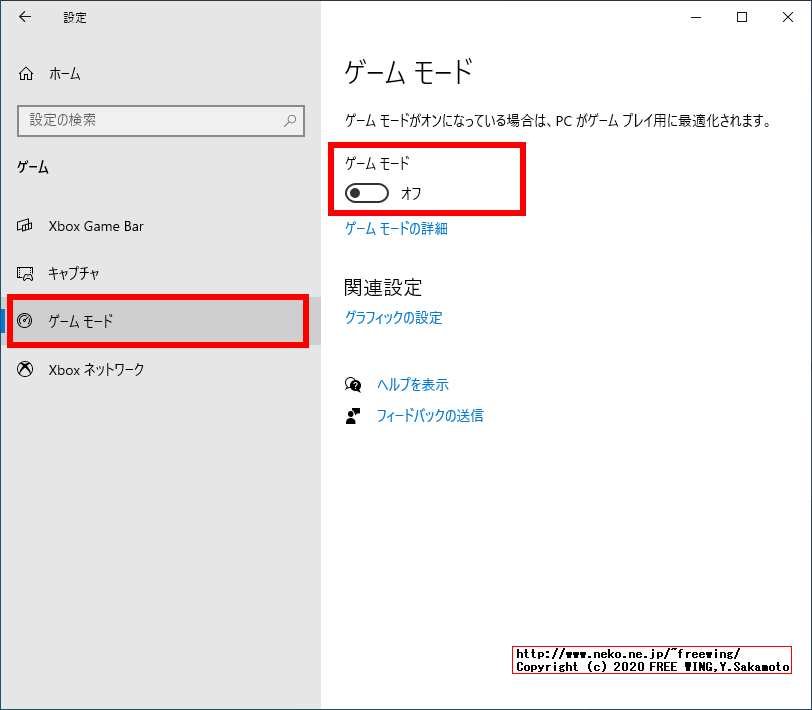Select キャプチャ in the sidebar
Screen dimensions: 812x710
coord(161,273)
